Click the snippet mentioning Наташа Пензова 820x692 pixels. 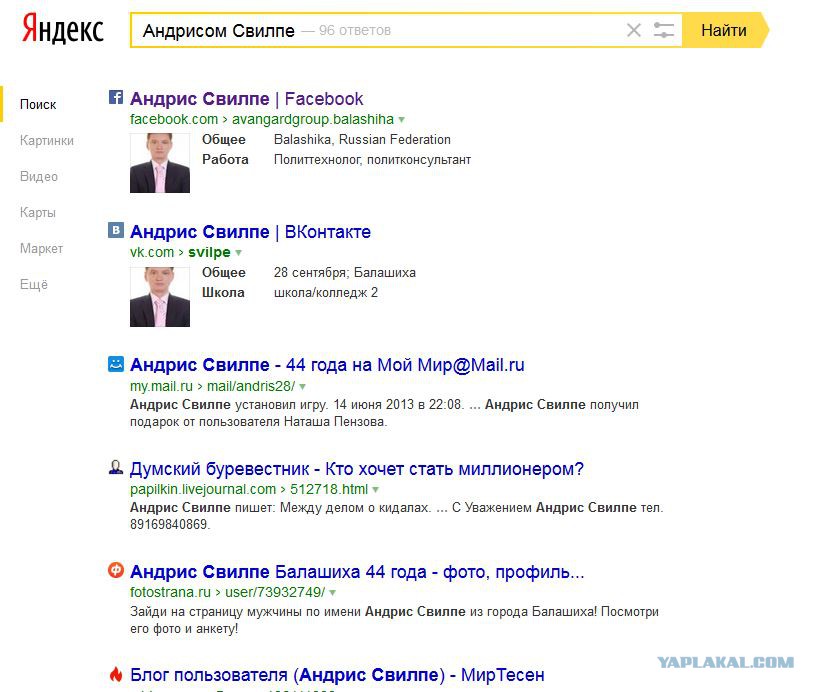[384, 413]
